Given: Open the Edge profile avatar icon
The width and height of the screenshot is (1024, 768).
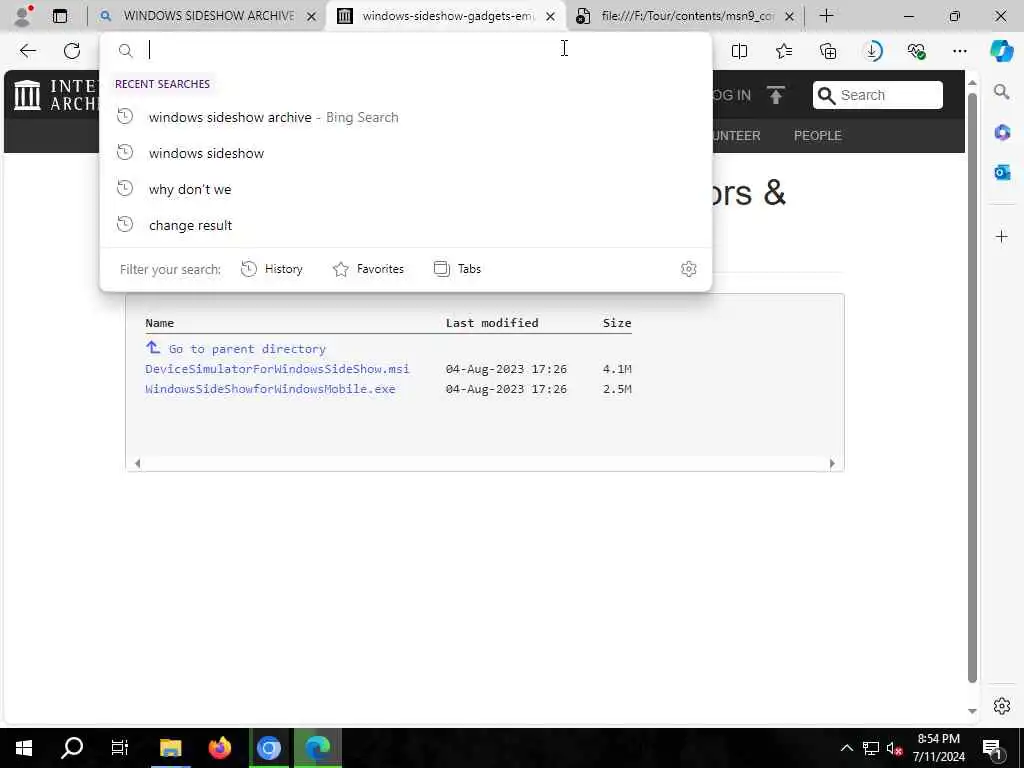Looking at the screenshot, I should (24, 16).
